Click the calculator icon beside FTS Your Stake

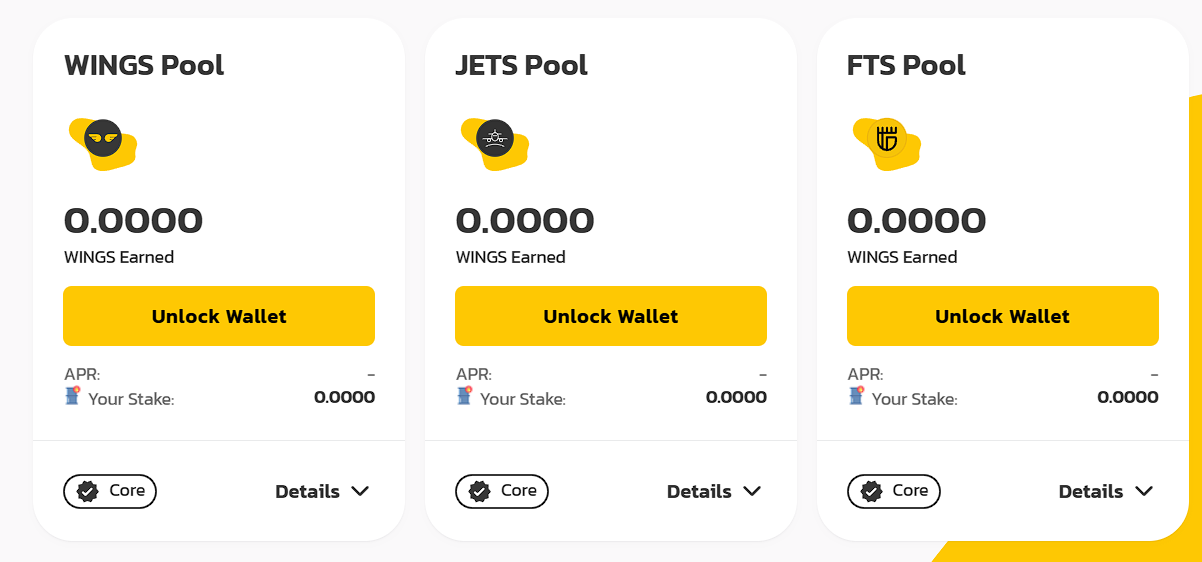coord(855,396)
